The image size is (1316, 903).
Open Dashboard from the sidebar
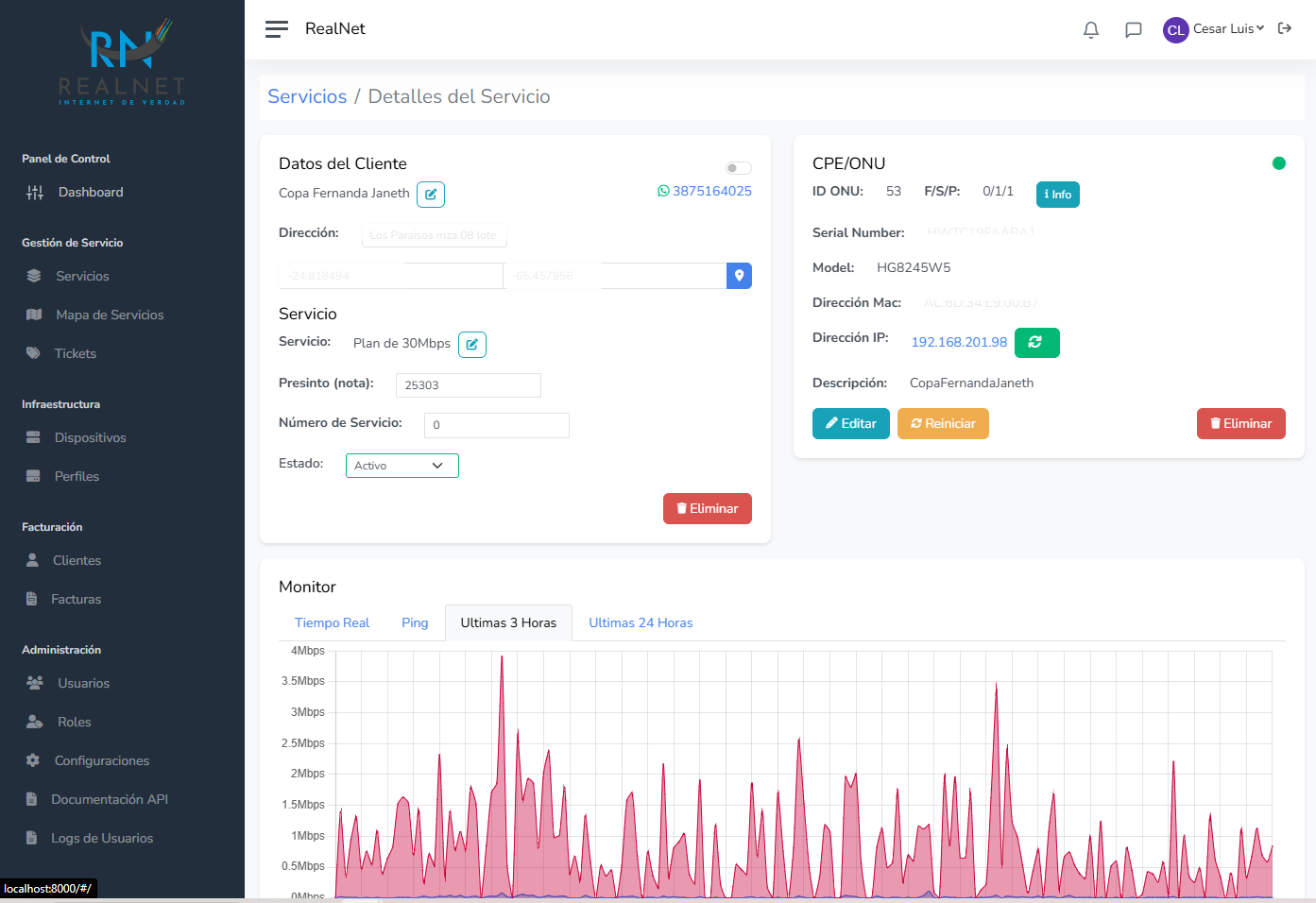91,193
